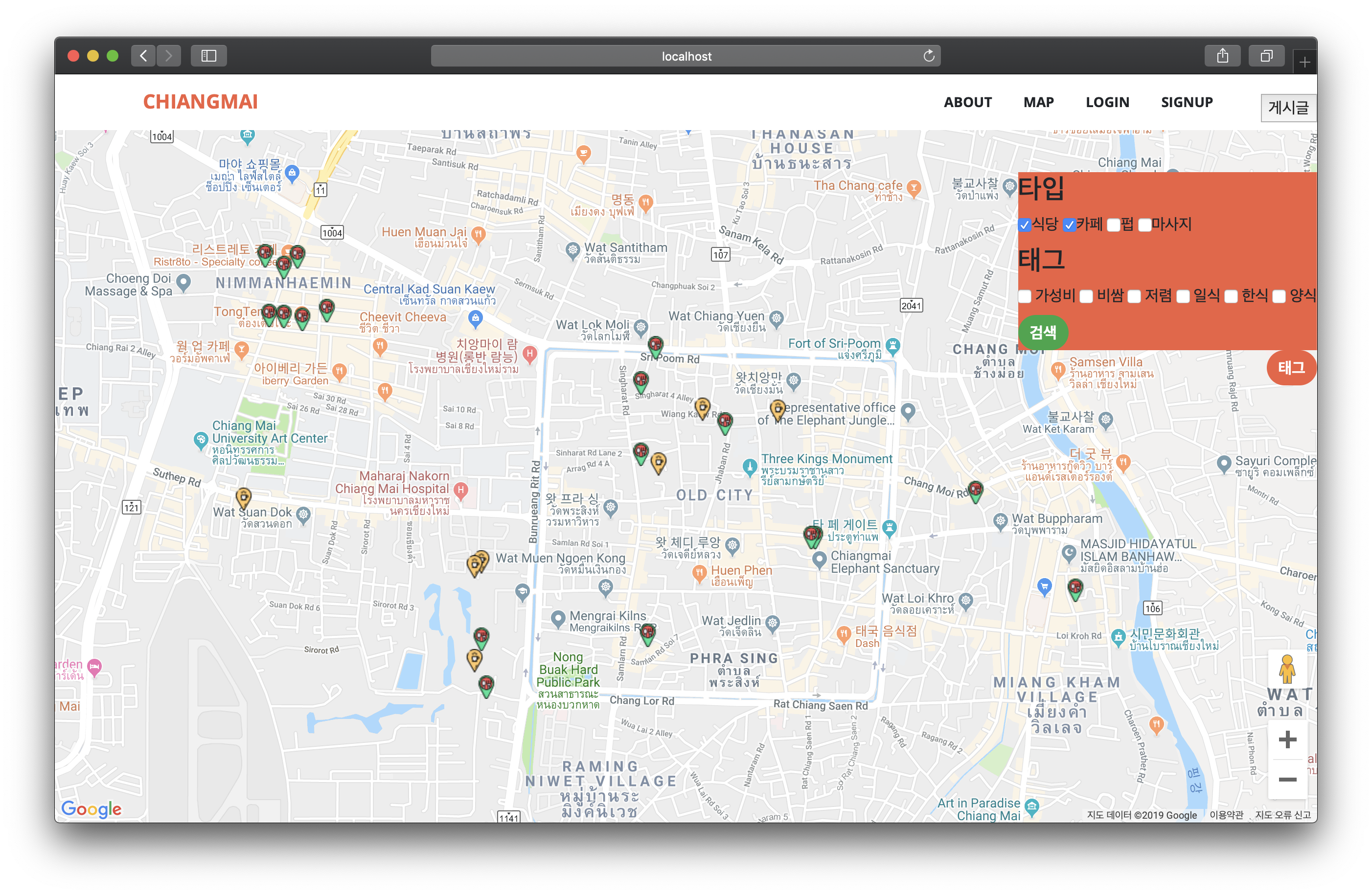Go to the LOGIN page

click(1107, 103)
